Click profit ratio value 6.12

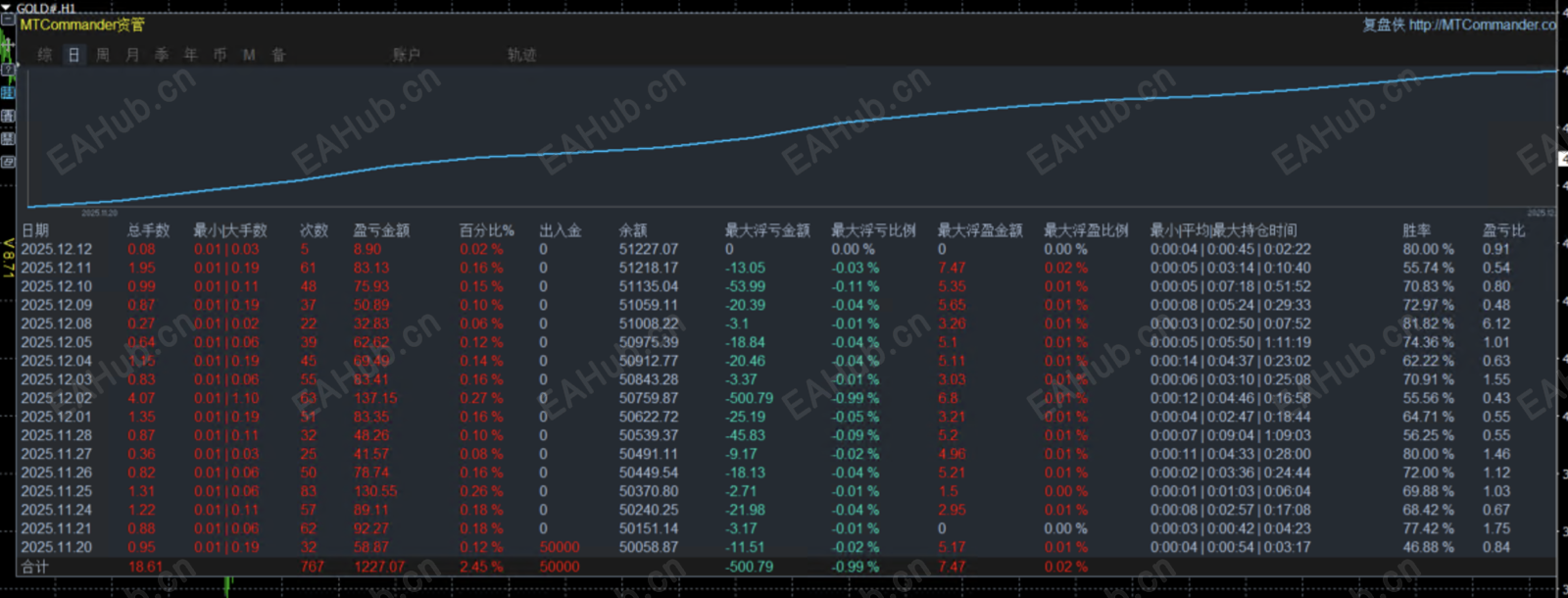click(1496, 324)
